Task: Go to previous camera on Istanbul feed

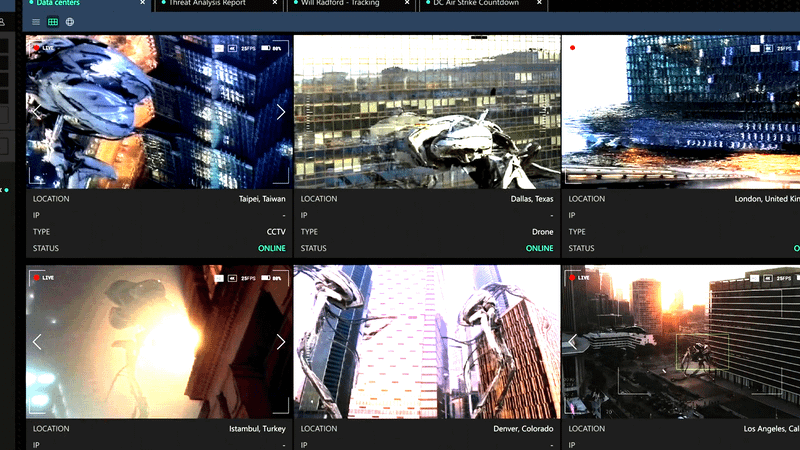Action: click(x=37, y=342)
